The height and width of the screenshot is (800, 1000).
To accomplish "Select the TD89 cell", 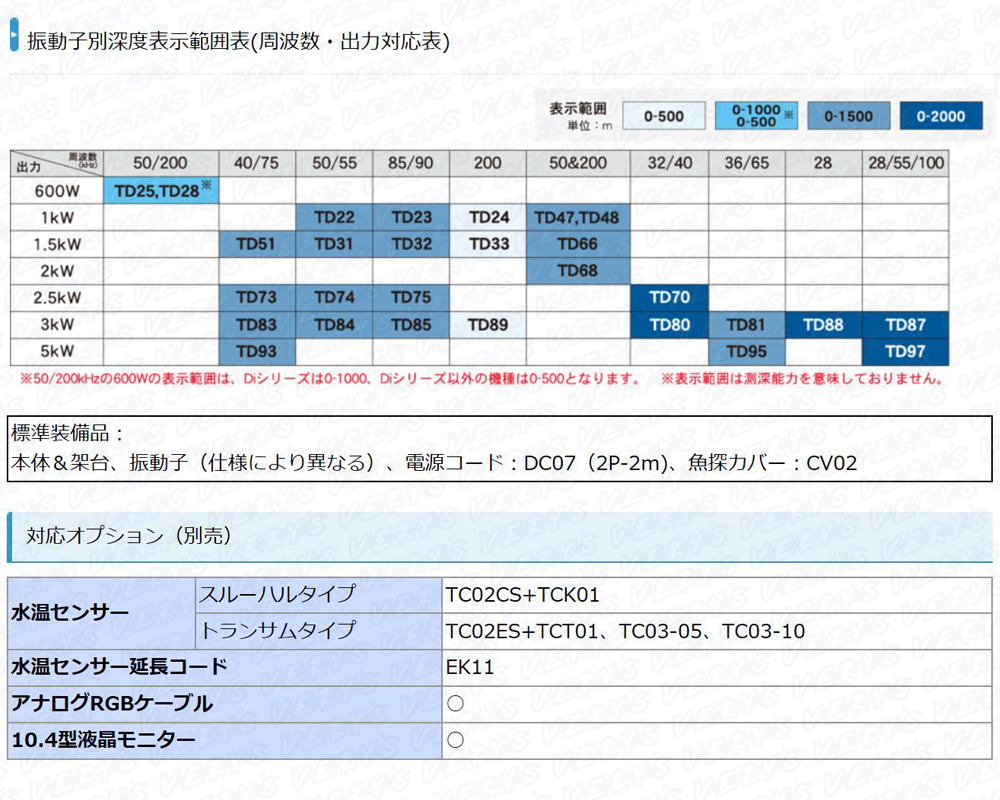I will pyautogui.click(x=489, y=325).
